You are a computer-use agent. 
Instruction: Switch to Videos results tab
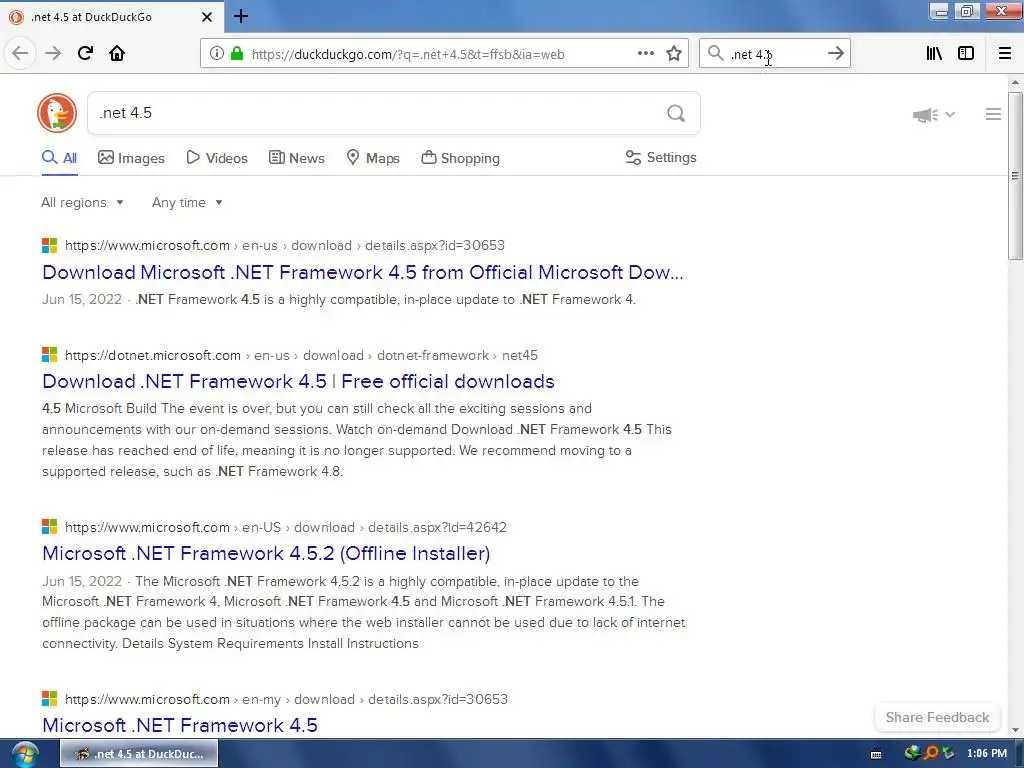tap(217, 158)
